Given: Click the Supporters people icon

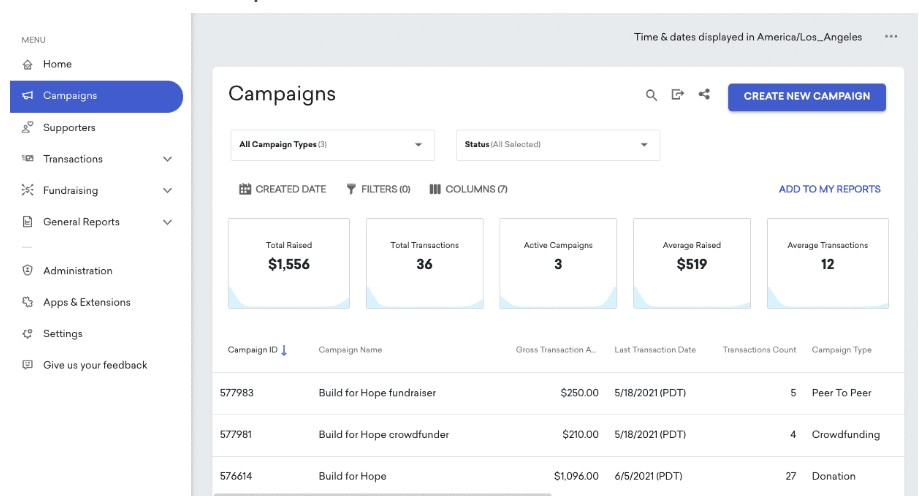Looking at the screenshot, I should pyautogui.click(x=28, y=127).
